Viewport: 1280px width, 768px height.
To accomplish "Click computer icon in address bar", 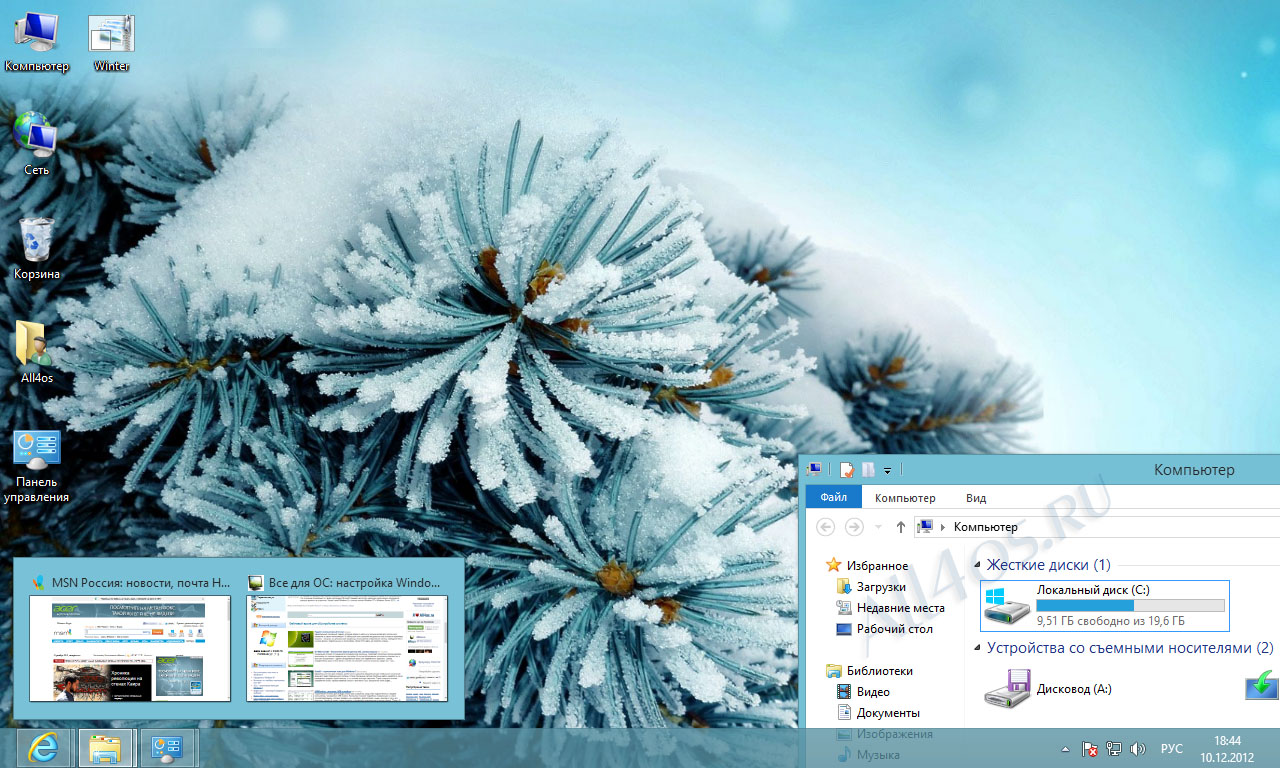I will [926, 527].
